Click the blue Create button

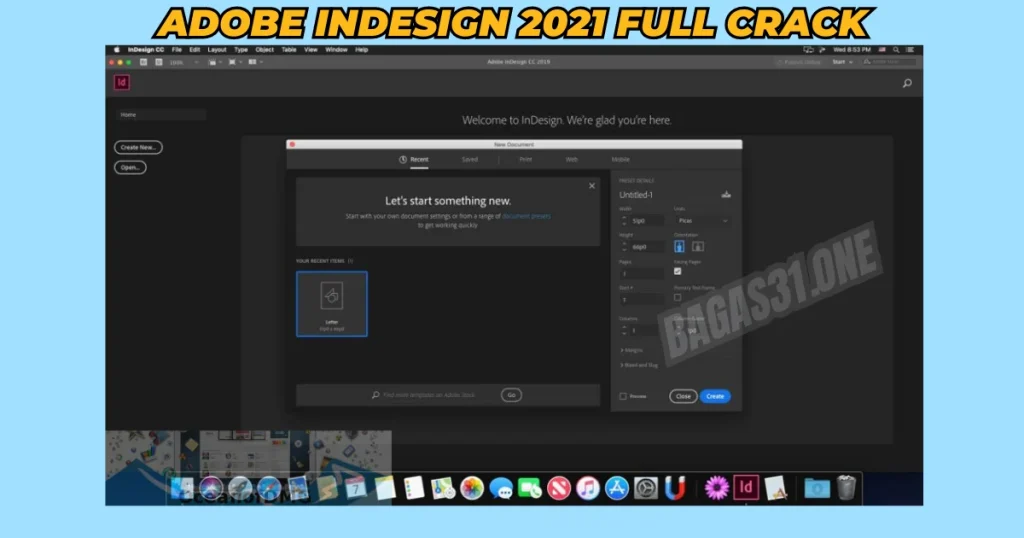click(x=715, y=396)
